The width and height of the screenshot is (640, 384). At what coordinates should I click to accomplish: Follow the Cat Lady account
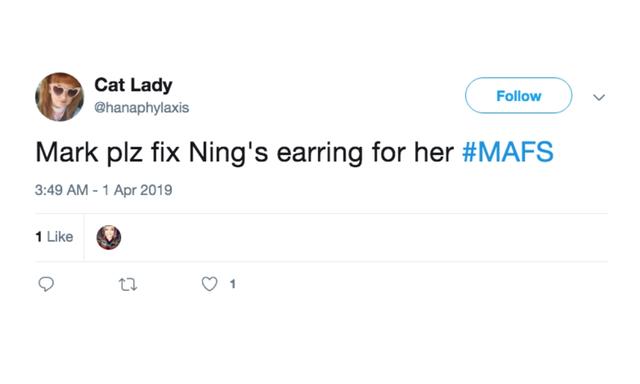[x=518, y=95]
